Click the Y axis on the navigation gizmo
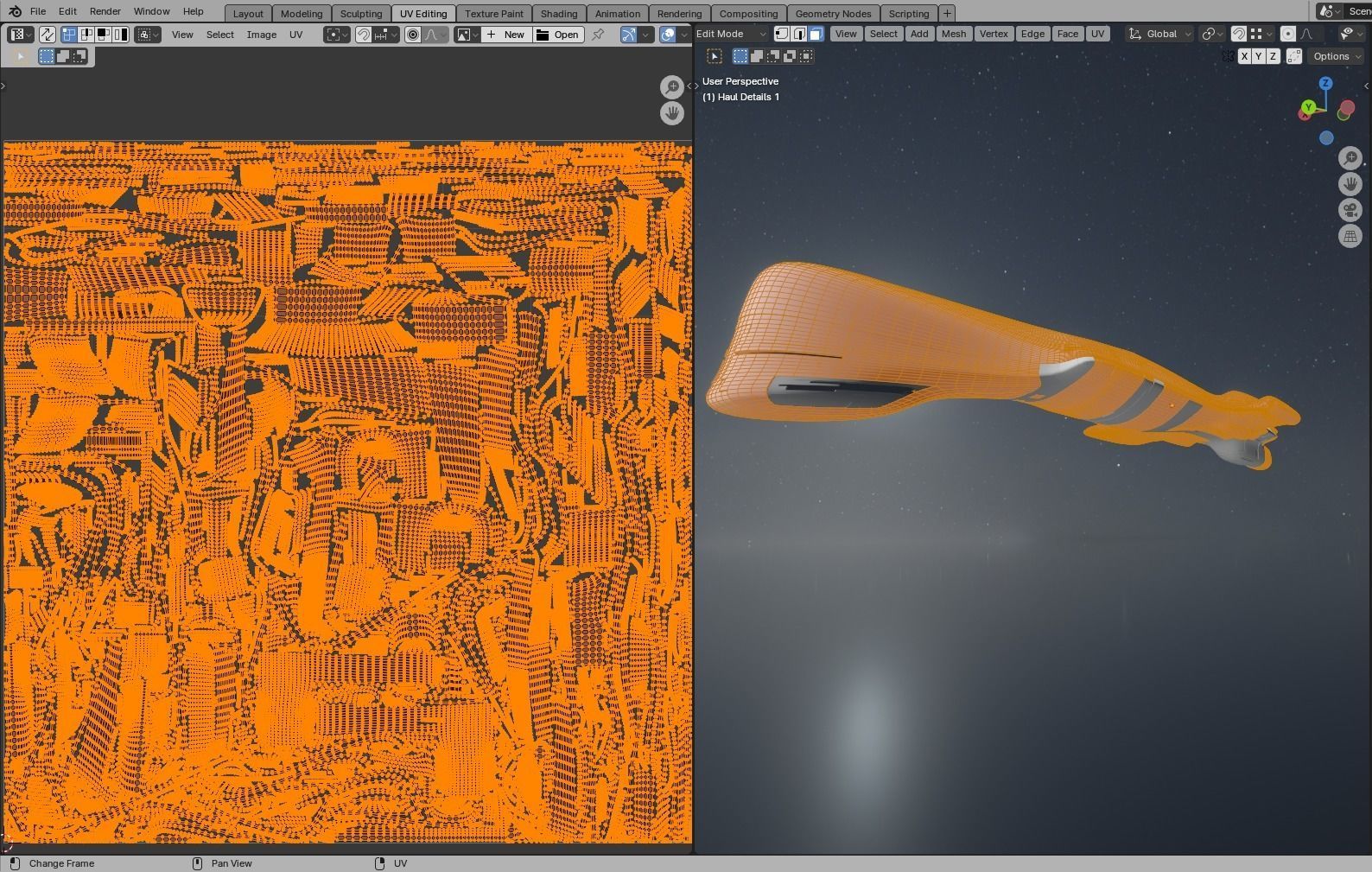1372x872 pixels. [1308, 107]
